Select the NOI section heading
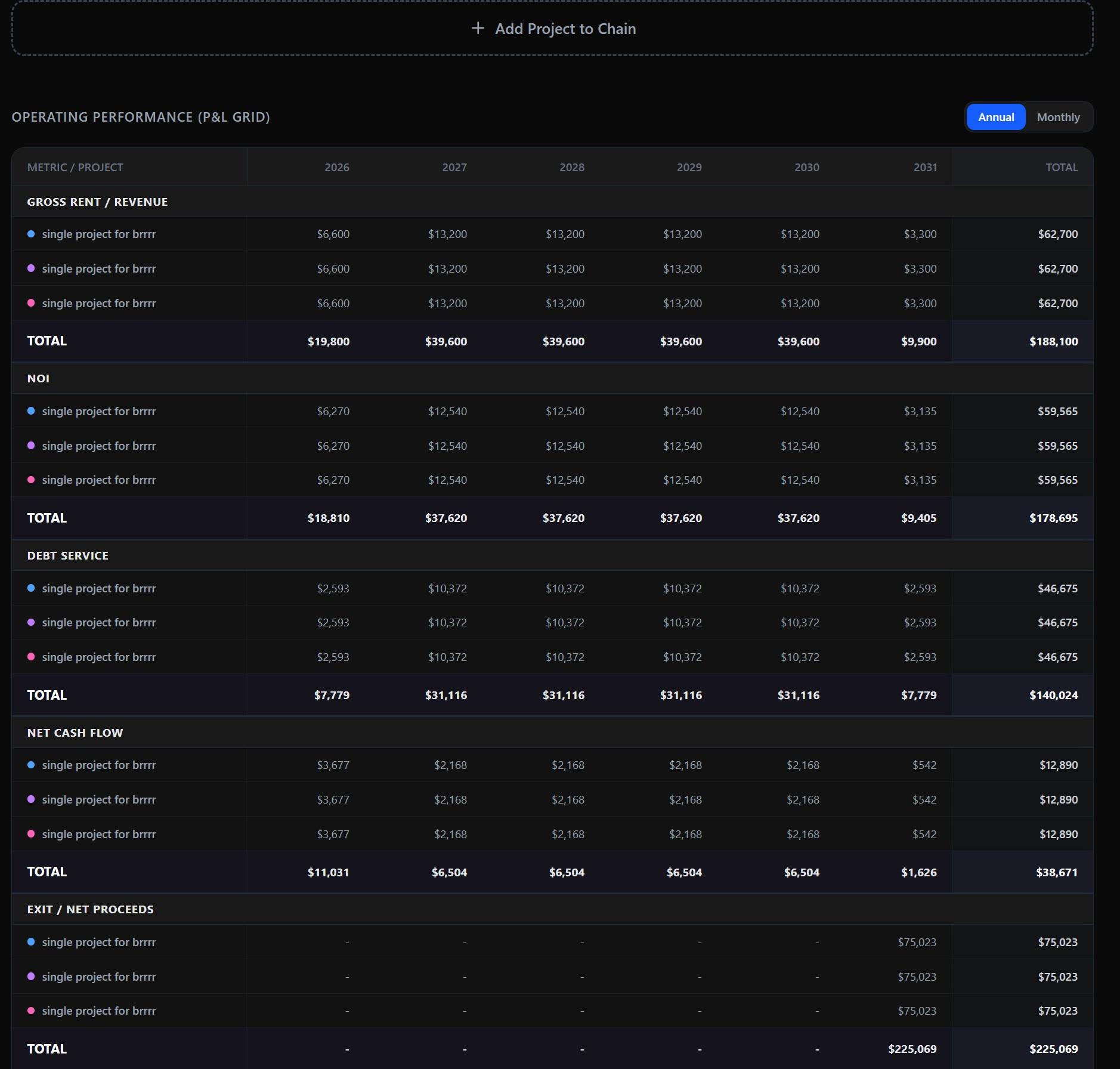This screenshot has width=1120, height=1069. (38, 378)
